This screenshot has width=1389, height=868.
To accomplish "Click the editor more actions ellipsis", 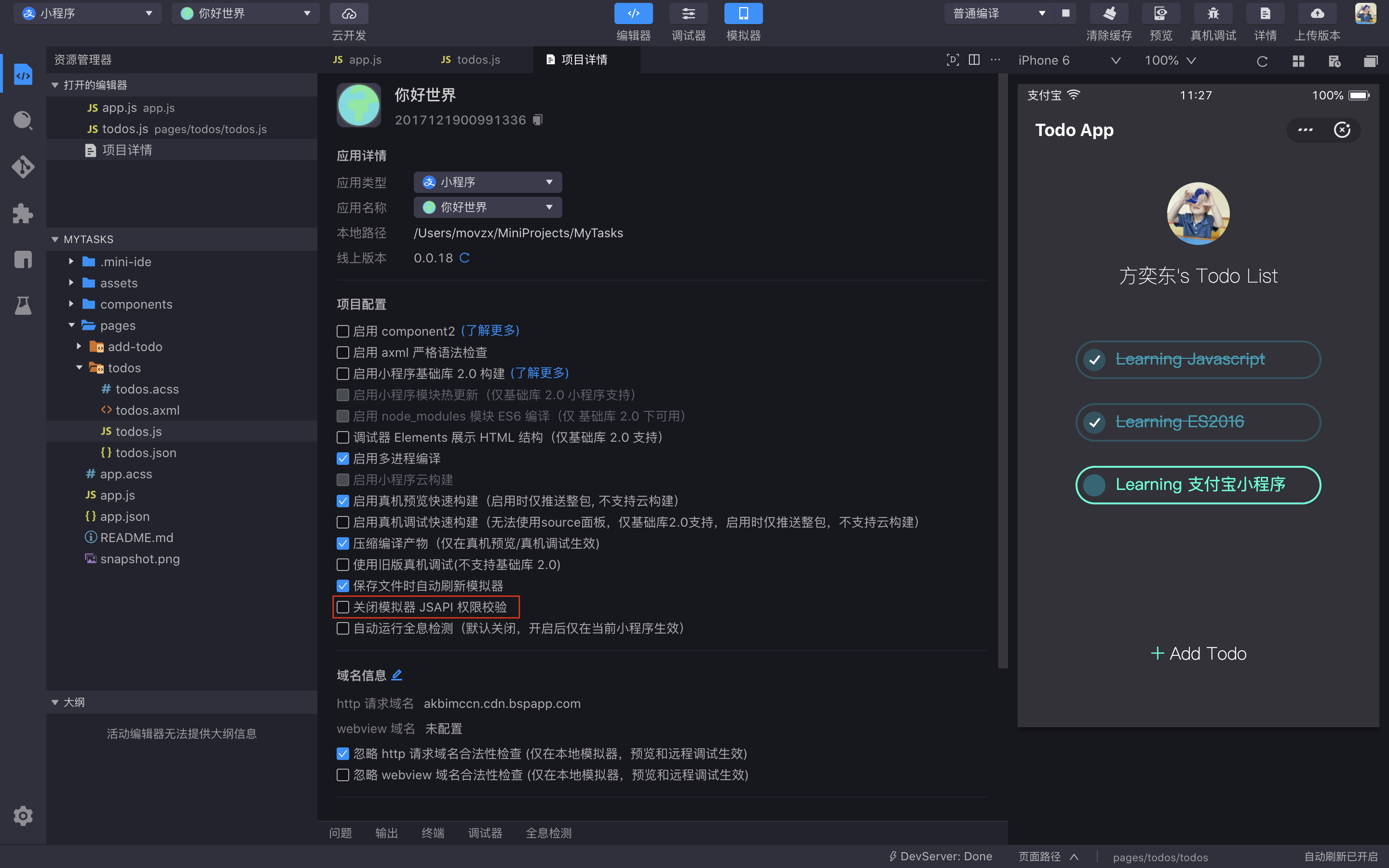I will tap(995, 60).
